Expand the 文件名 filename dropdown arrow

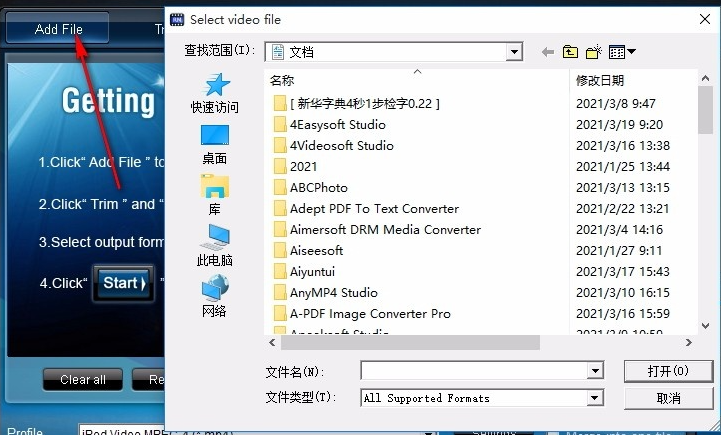pos(595,371)
